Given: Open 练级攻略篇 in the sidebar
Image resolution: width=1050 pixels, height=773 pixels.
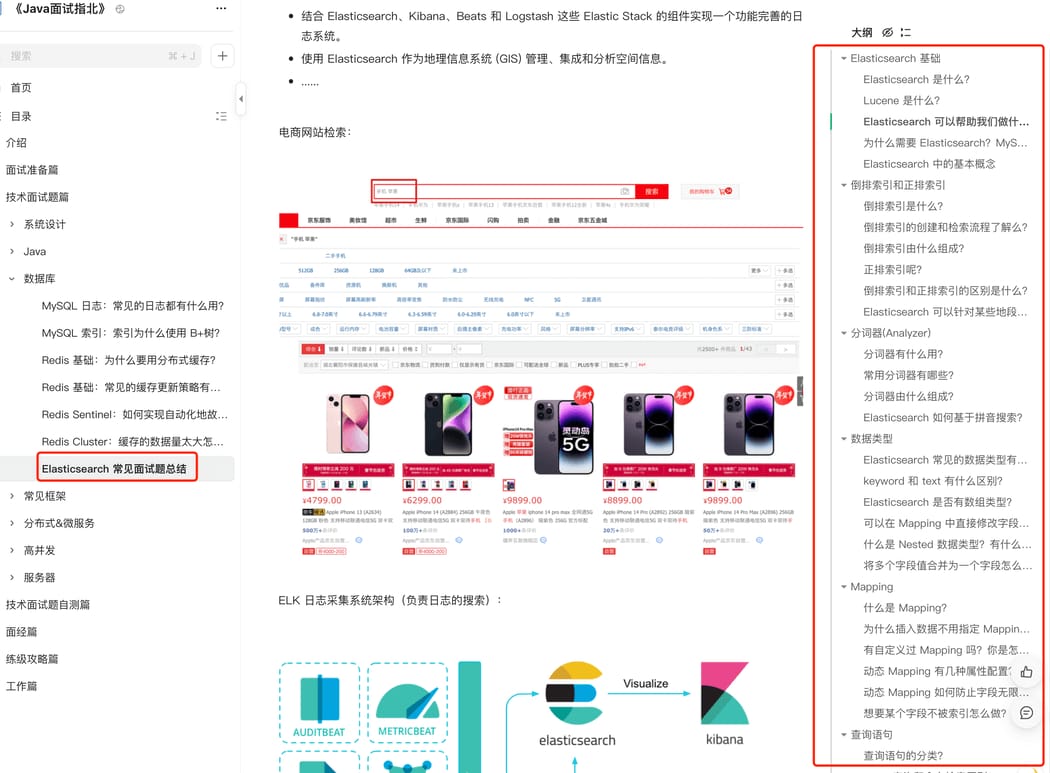Looking at the screenshot, I should tap(32, 659).
